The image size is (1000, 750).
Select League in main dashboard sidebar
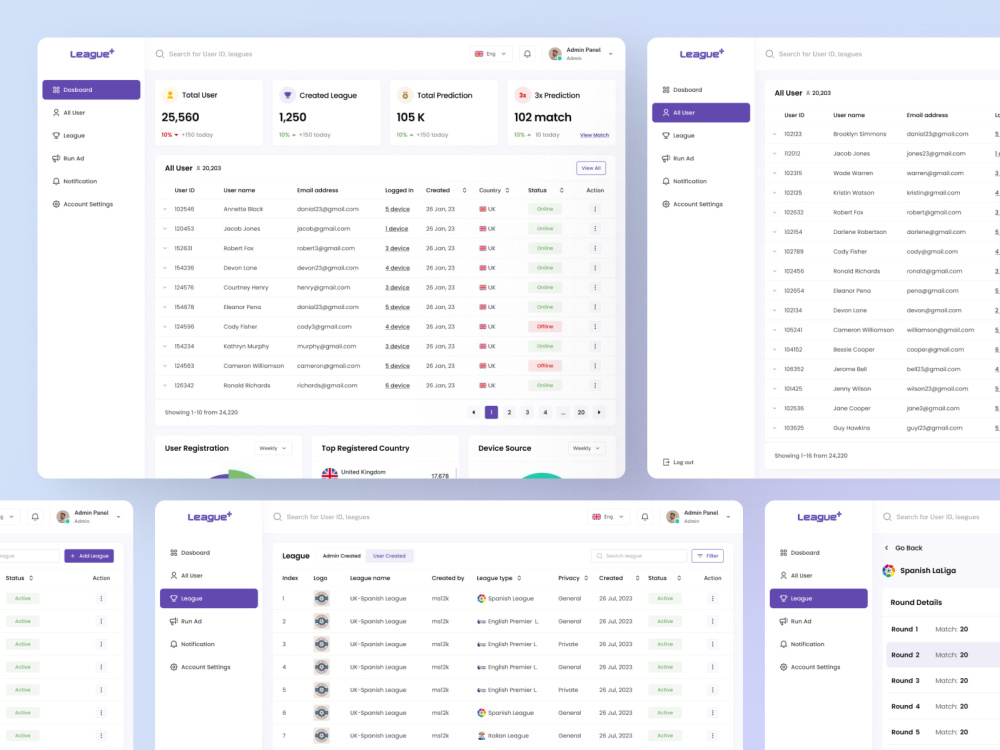click(91, 136)
